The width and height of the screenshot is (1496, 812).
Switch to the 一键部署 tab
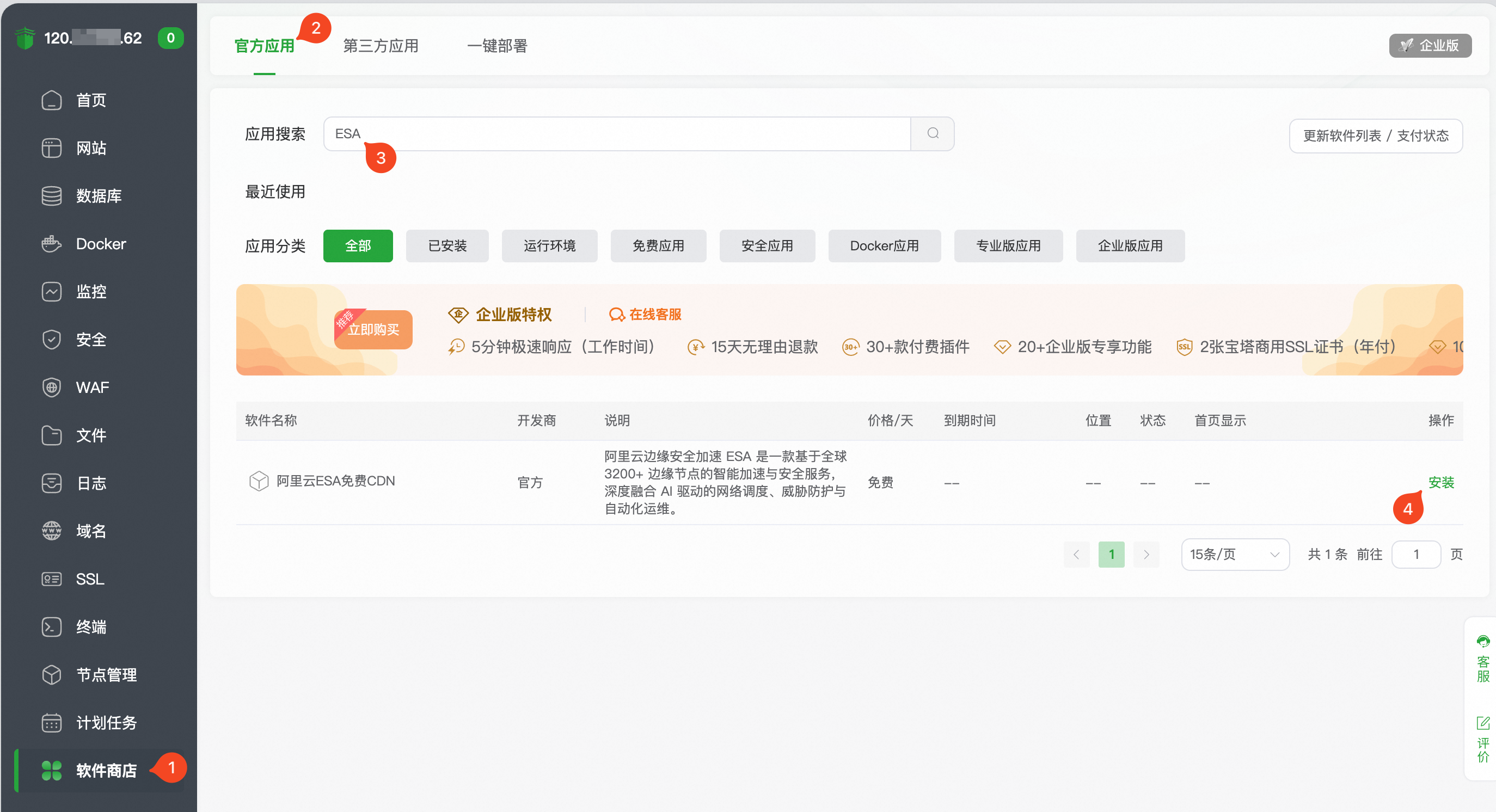[x=497, y=45]
